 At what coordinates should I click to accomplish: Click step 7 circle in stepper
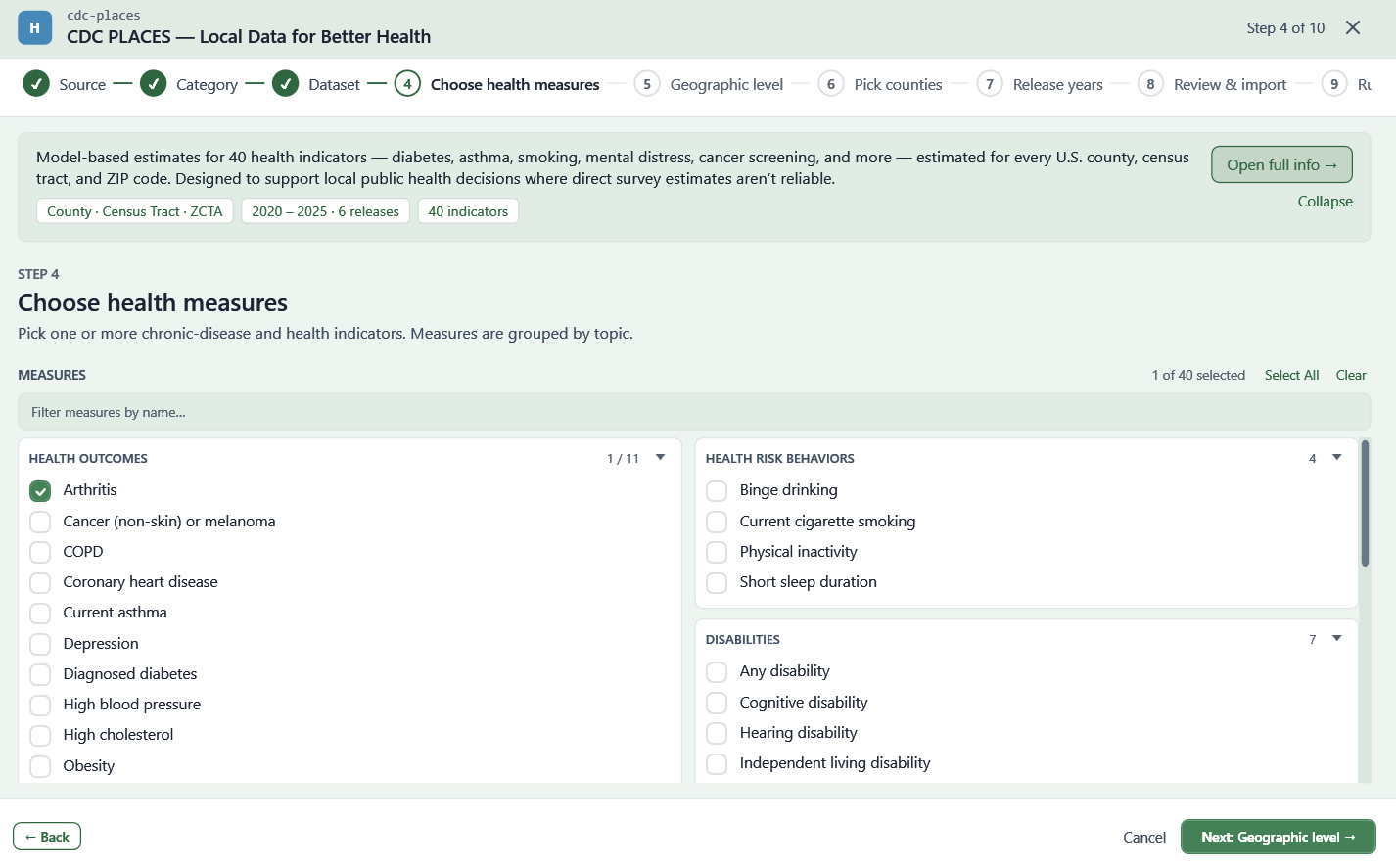pos(990,84)
